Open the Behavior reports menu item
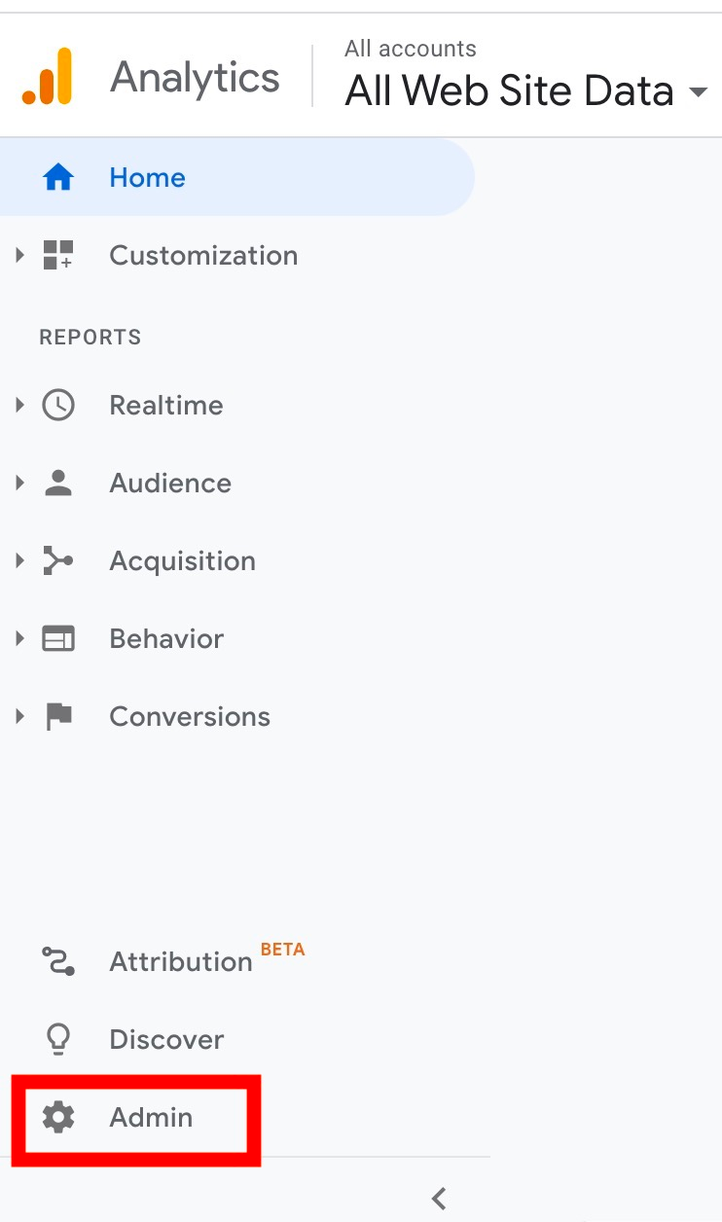 click(x=166, y=639)
